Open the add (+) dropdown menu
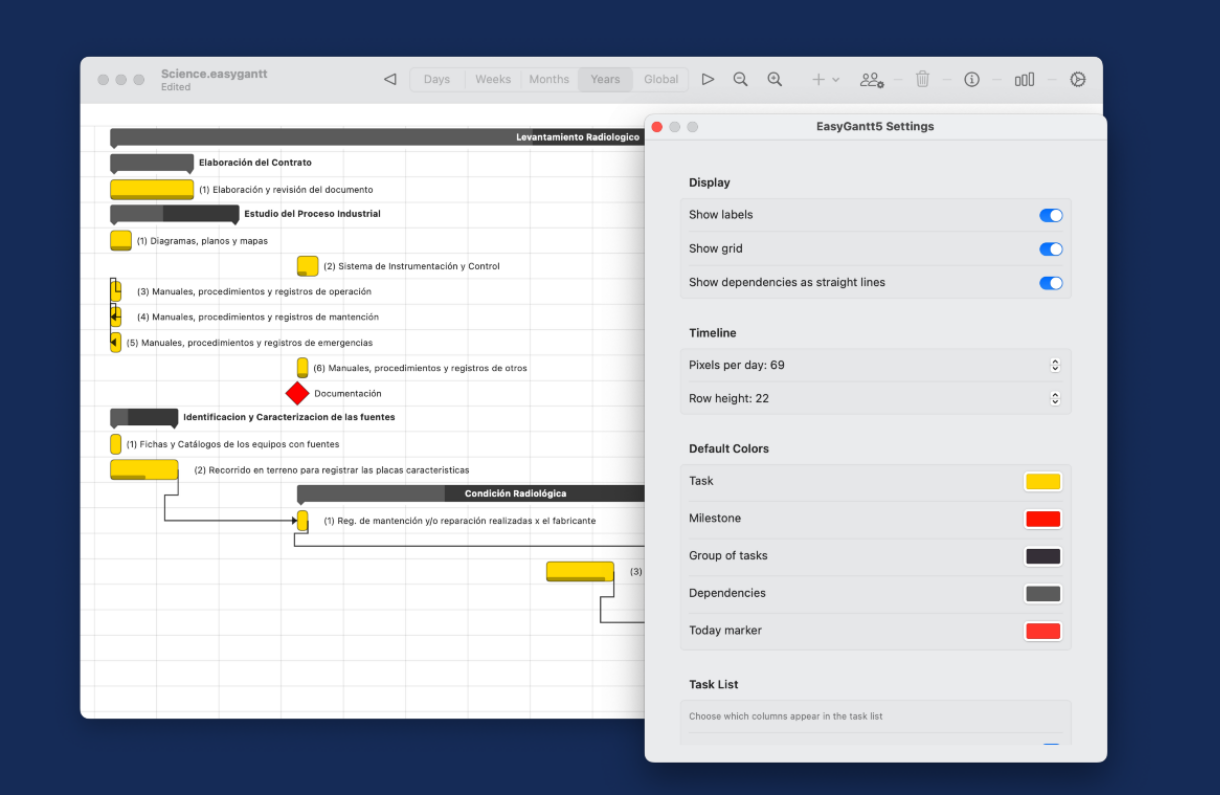This screenshot has height=795, width=1220. pyautogui.click(x=825, y=79)
